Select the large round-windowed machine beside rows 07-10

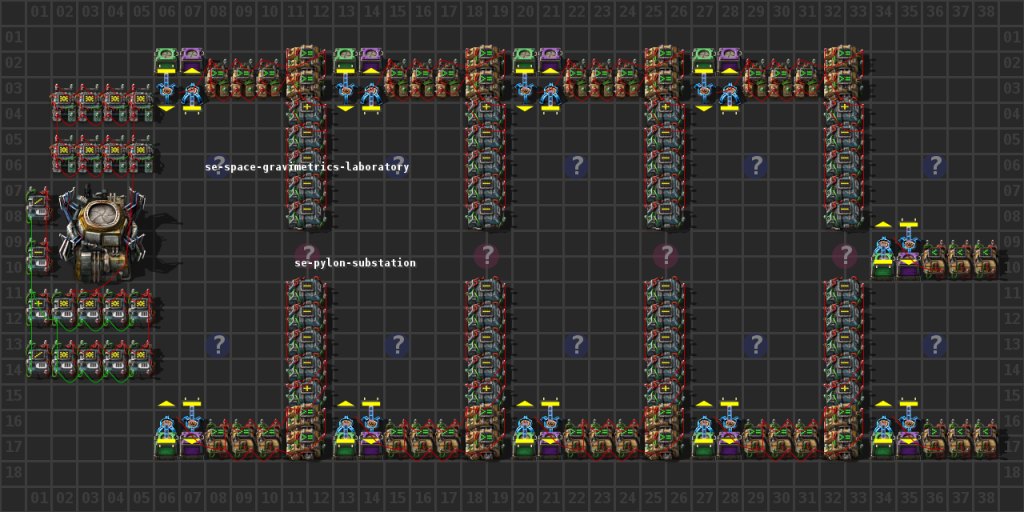102,232
